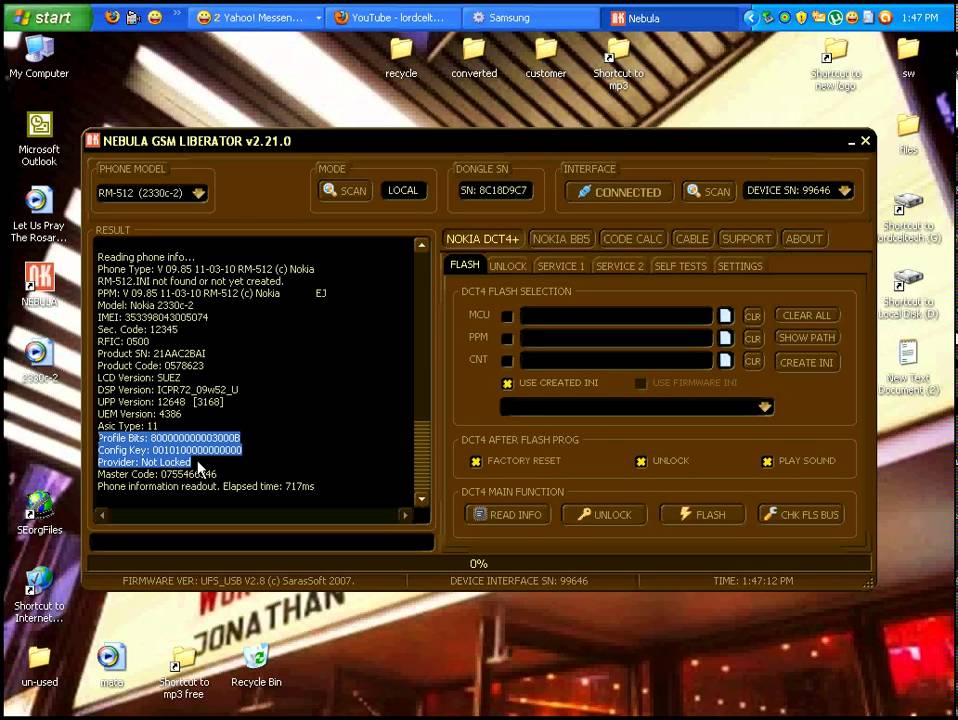Switch to NOKIA DCT4+ tab
This screenshot has width=958, height=720.
coord(482,239)
